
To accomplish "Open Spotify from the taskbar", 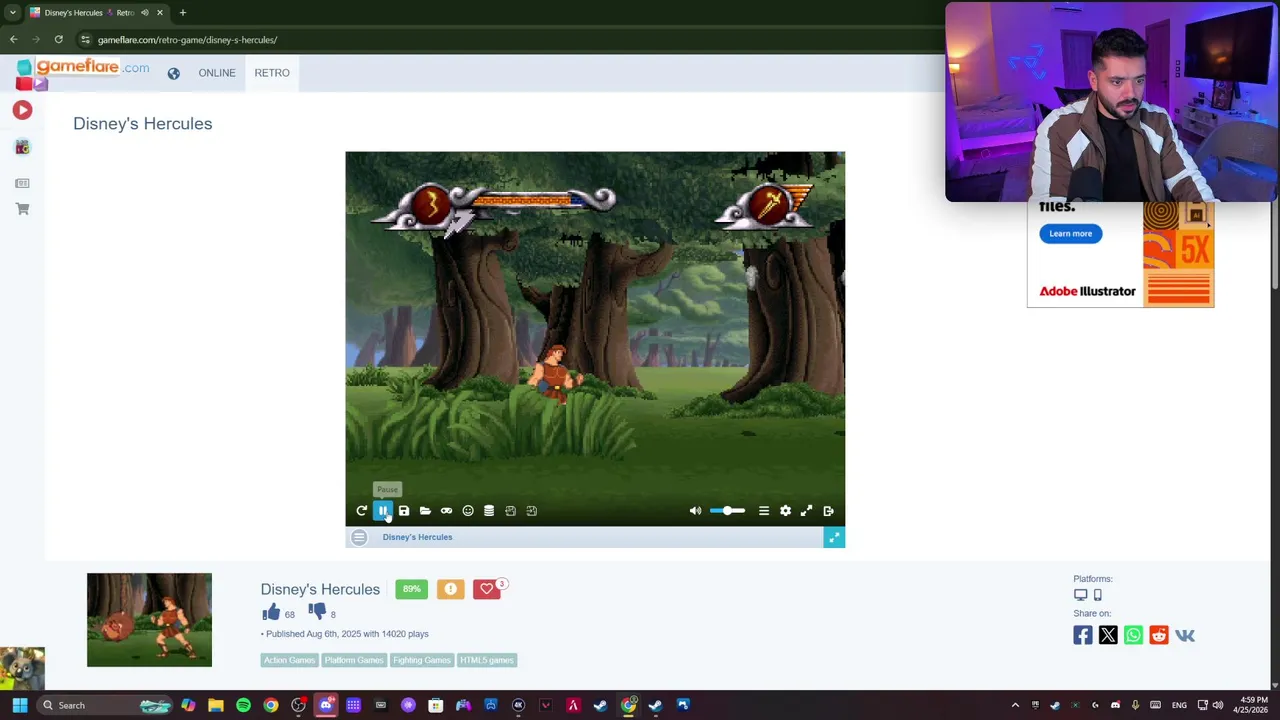I will point(243,705).
